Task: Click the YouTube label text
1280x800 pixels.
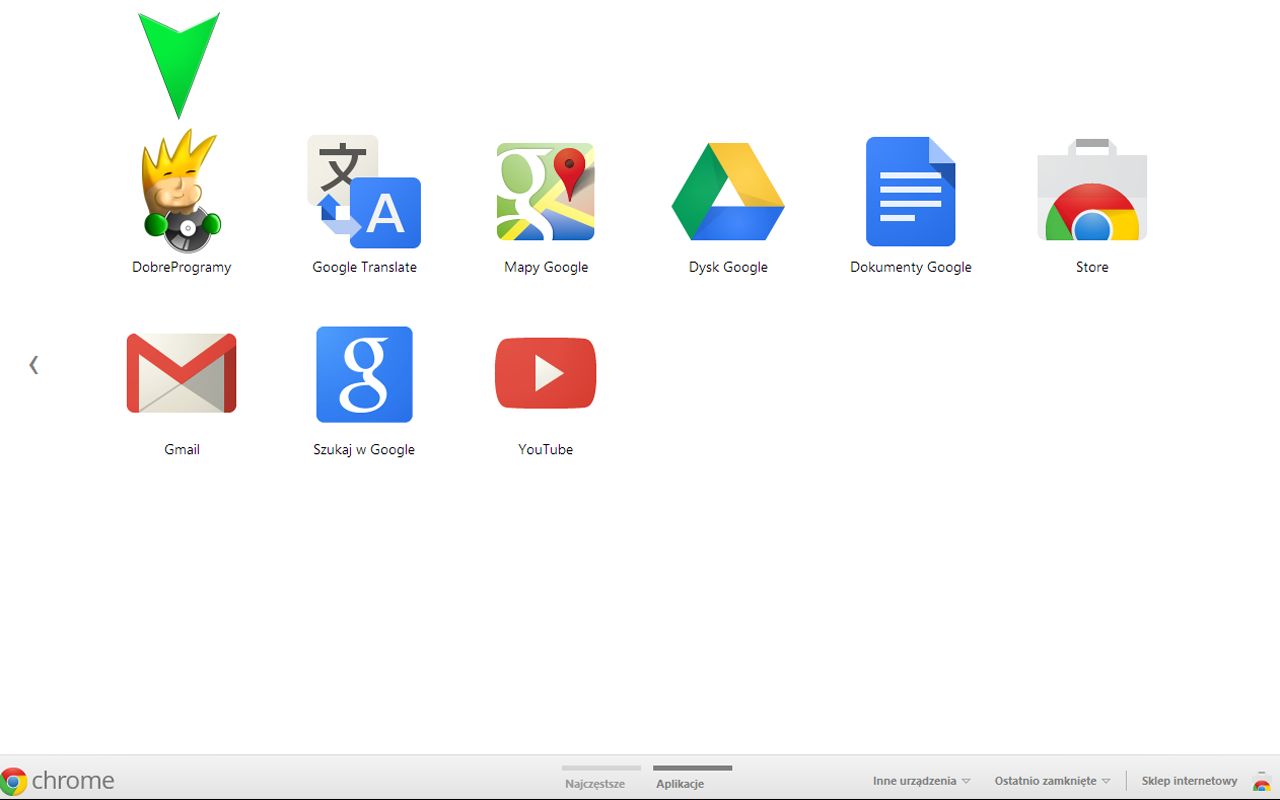Action: [x=546, y=449]
